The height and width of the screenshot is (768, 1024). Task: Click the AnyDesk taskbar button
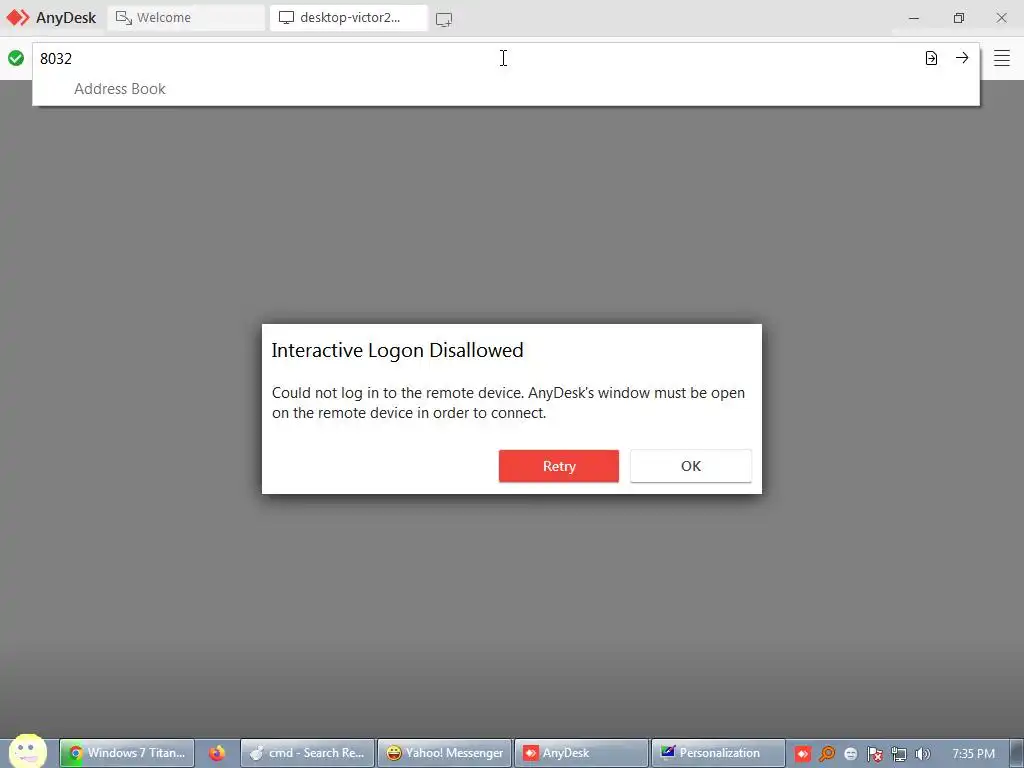(x=582, y=753)
